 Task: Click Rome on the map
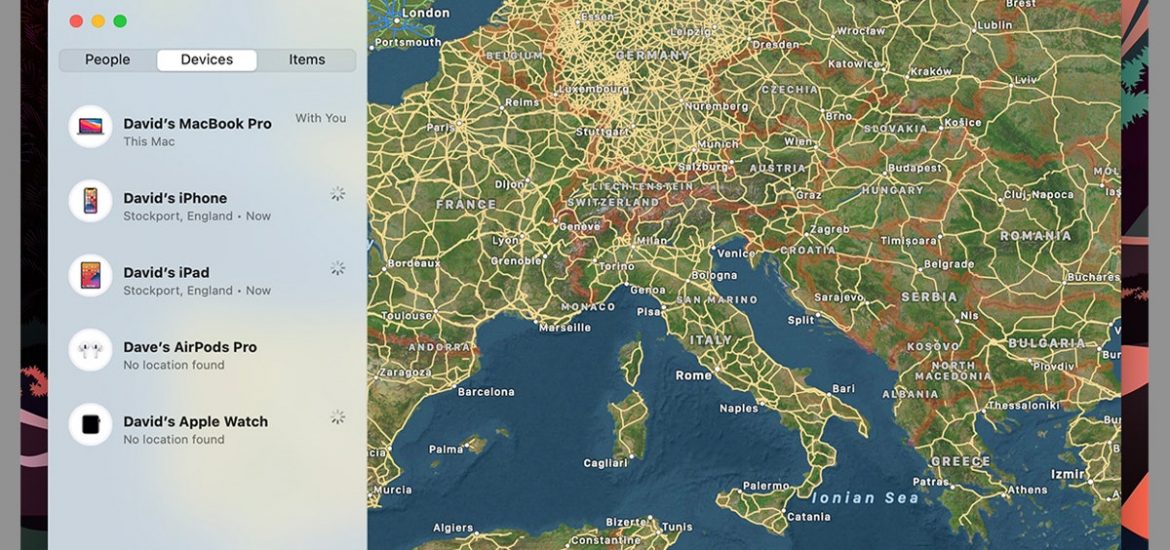(x=693, y=375)
